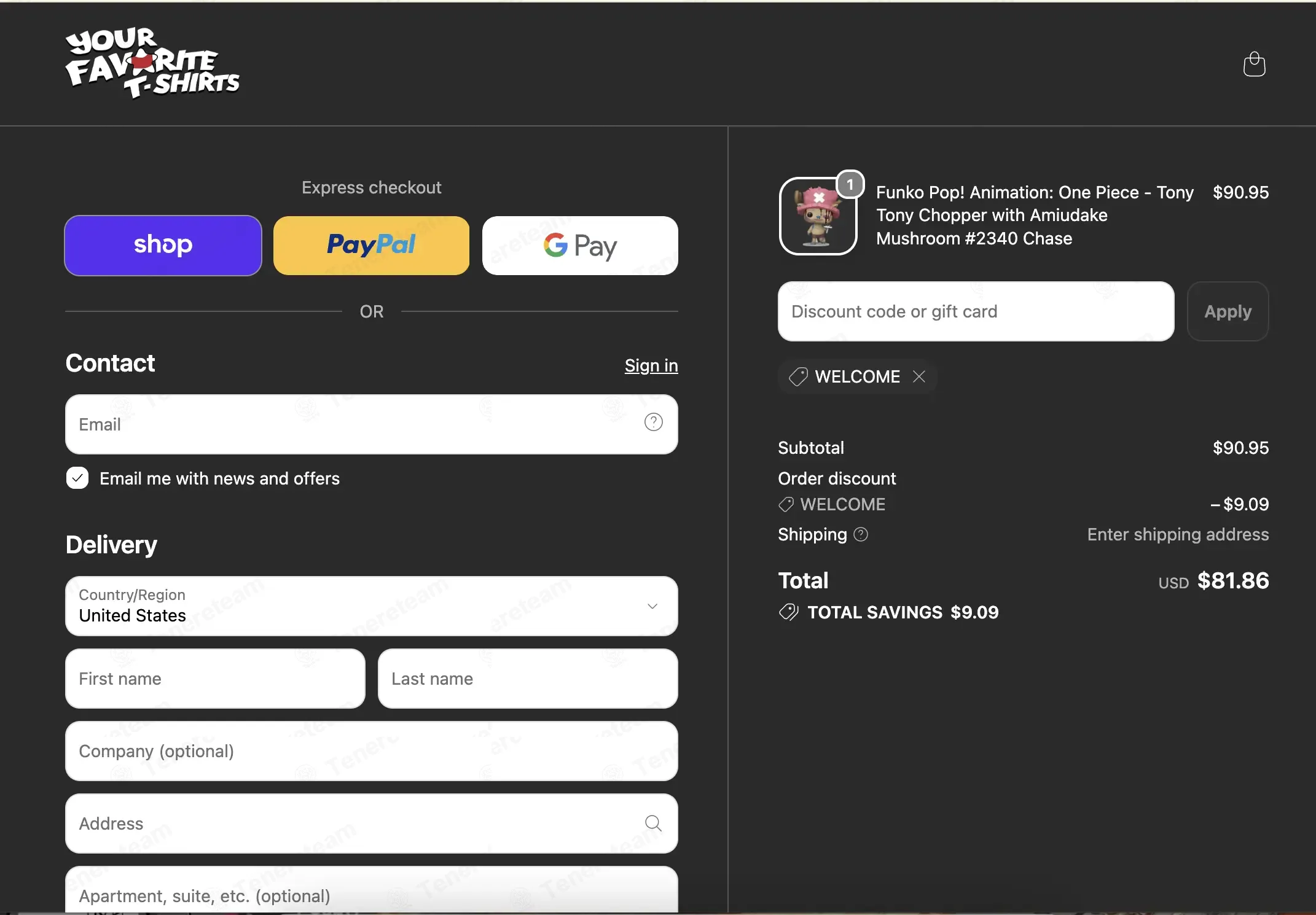
Task: Click the −$9.09 discount amount
Action: coord(1239,504)
